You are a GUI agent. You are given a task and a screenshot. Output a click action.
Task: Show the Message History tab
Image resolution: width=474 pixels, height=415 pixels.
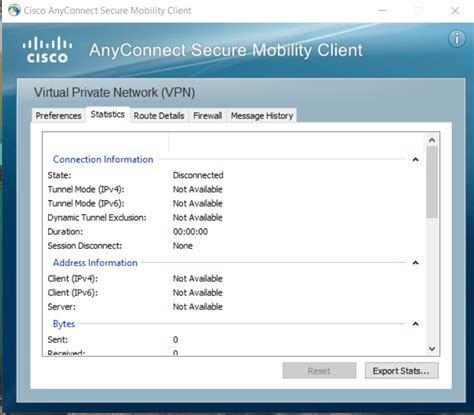point(262,115)
